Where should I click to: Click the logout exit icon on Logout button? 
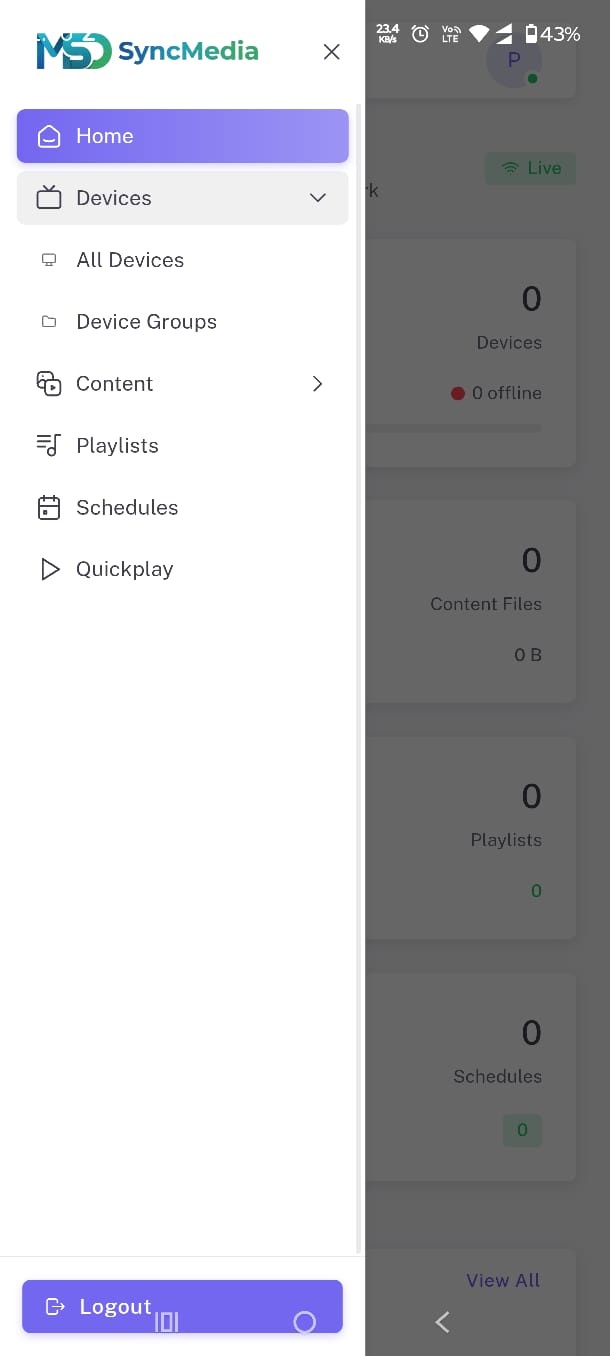pyautogui.click(x=55, y=1306)
